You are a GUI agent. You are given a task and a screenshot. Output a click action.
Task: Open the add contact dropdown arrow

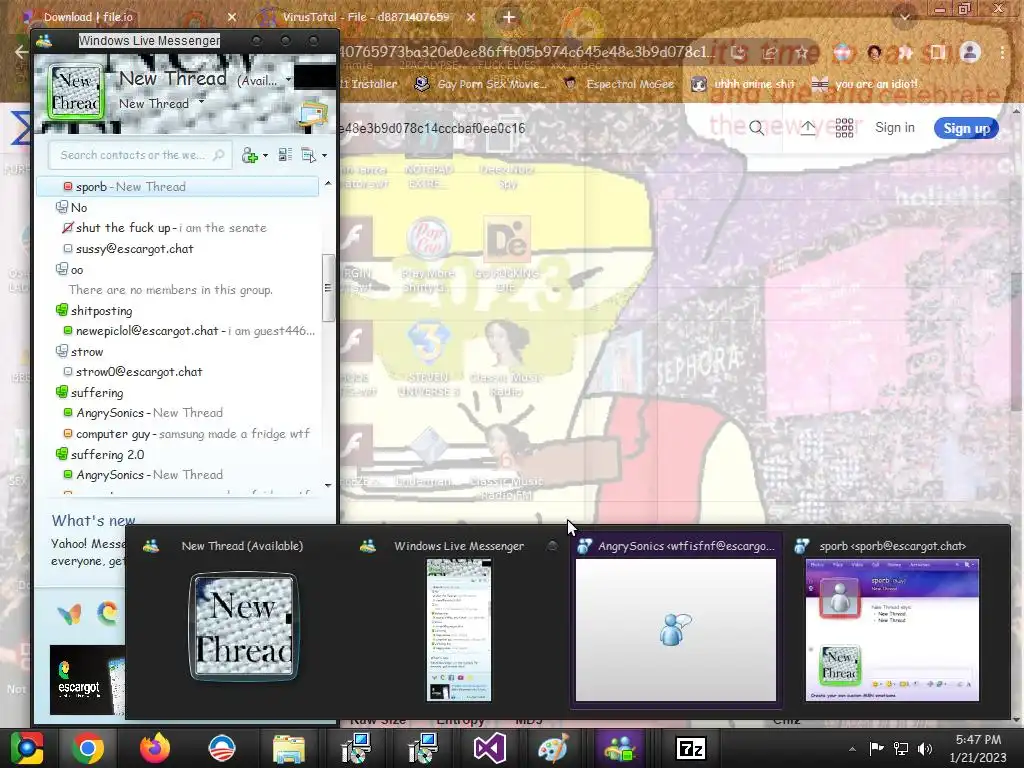(265, 155)
